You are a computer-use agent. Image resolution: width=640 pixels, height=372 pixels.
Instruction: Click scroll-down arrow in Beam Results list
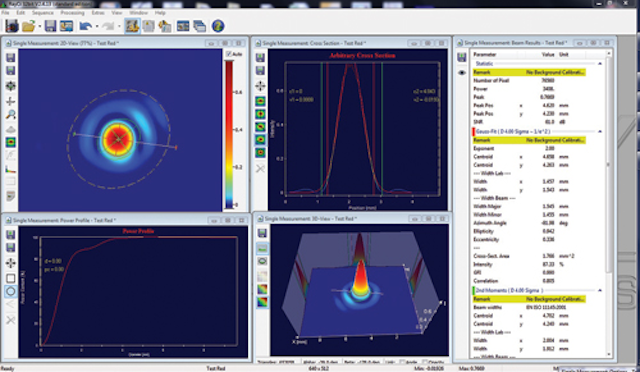(609, 354)
